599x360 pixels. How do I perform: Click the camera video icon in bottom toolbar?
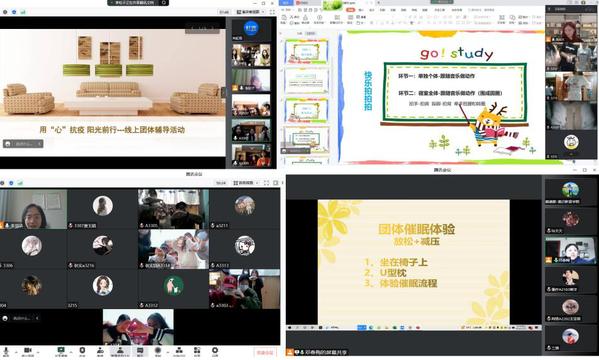click(28, 350)
